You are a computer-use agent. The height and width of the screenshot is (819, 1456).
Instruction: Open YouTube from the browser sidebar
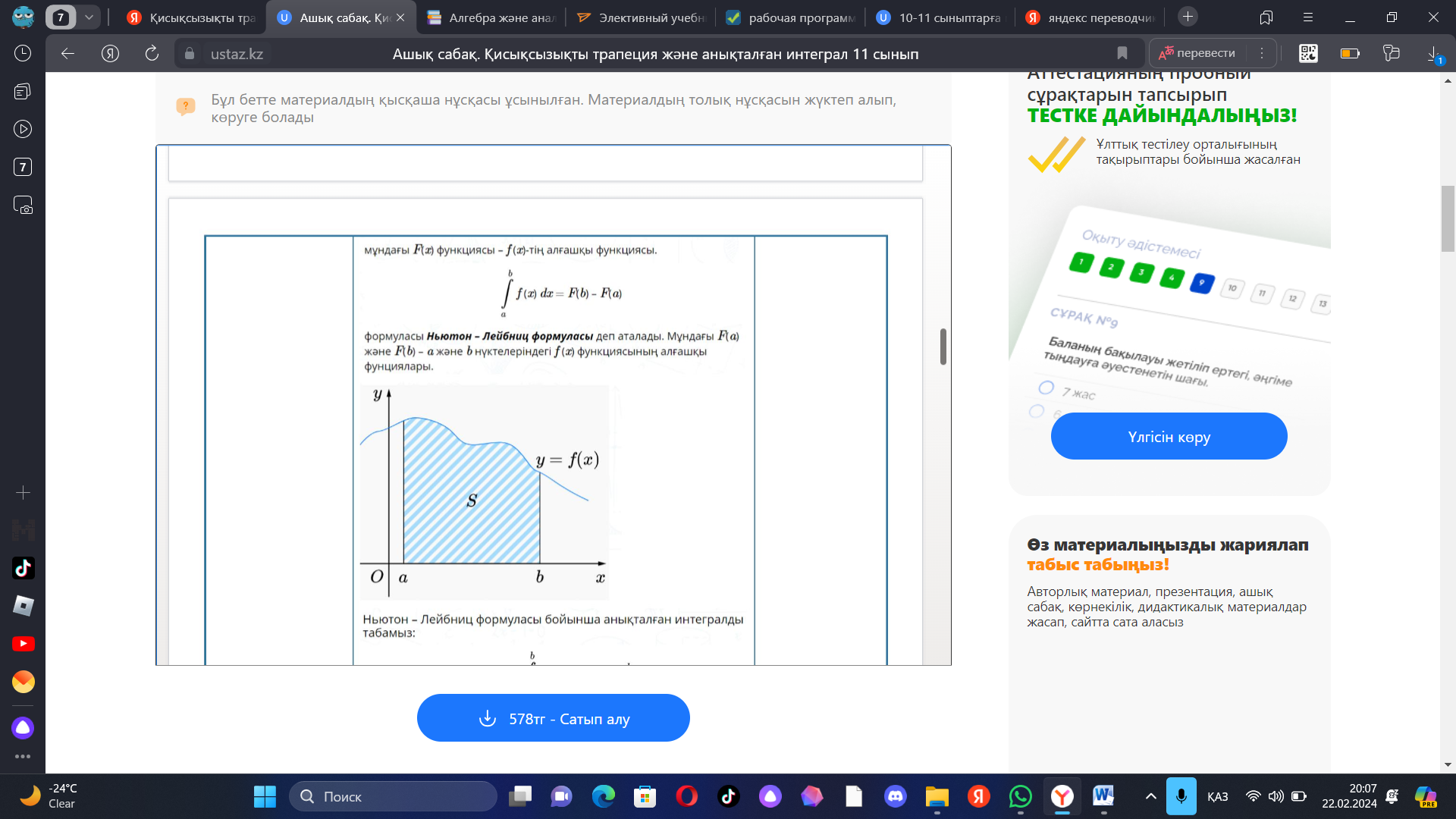[x=23, y=644]
